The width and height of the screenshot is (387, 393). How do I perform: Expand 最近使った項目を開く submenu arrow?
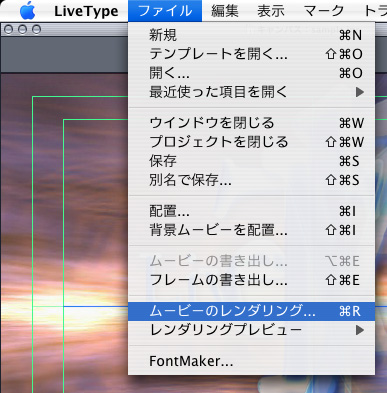359,92
